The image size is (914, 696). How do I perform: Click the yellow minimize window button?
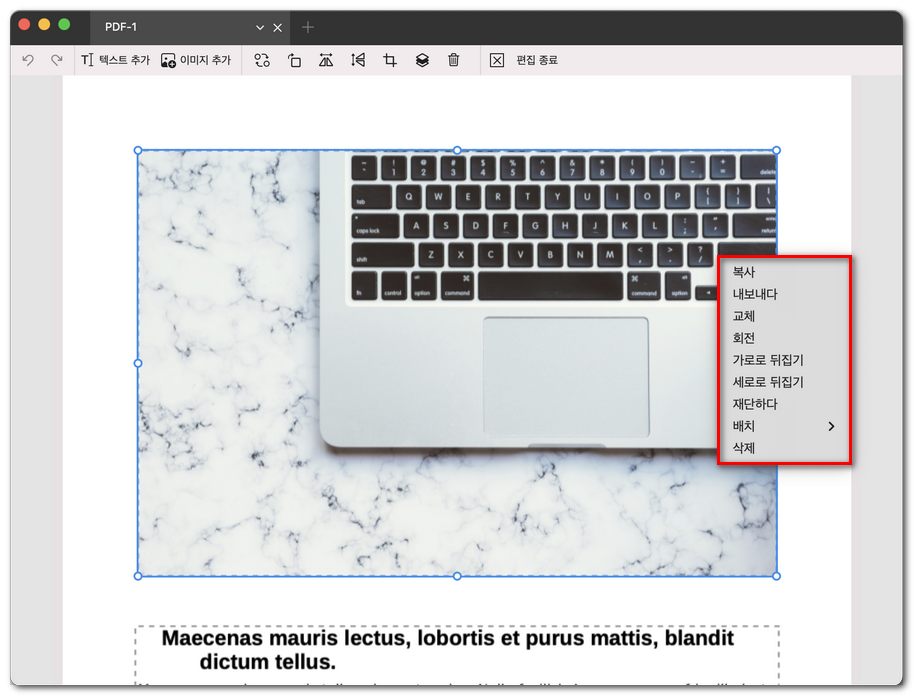point(44,24)
